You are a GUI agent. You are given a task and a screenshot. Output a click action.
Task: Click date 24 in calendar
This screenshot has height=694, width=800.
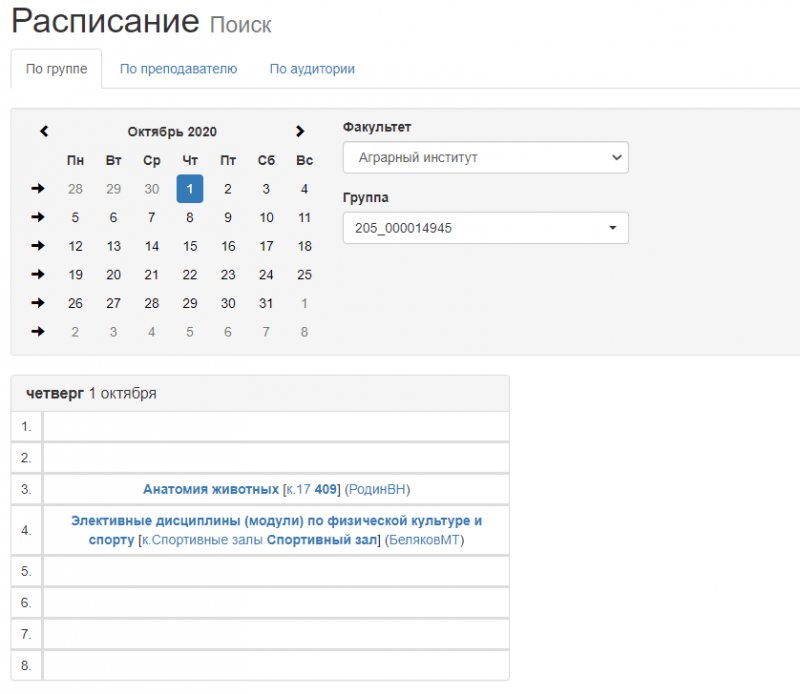(x=266, y=275)
